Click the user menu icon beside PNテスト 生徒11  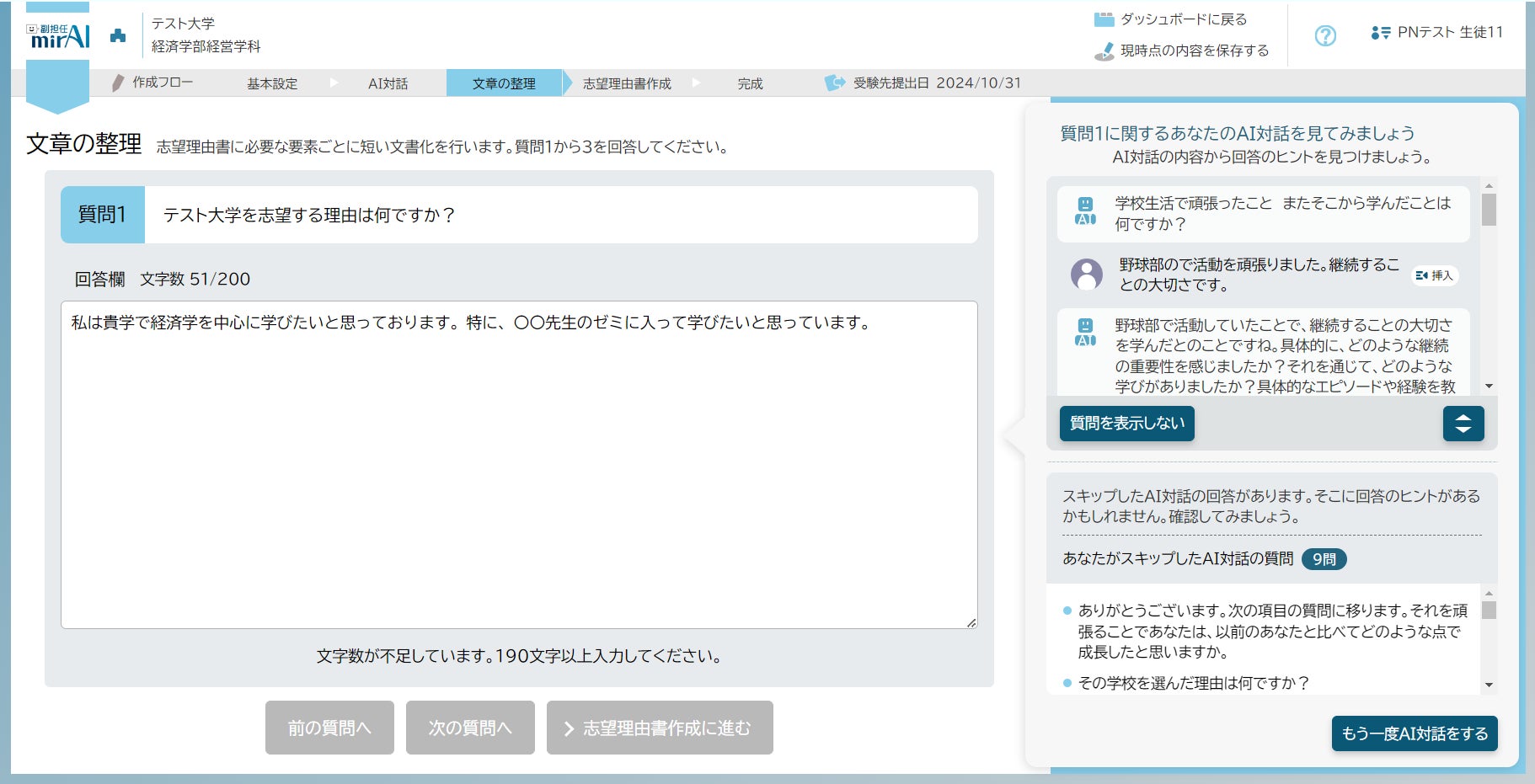pyautogui.click(x=1381, y=33)
